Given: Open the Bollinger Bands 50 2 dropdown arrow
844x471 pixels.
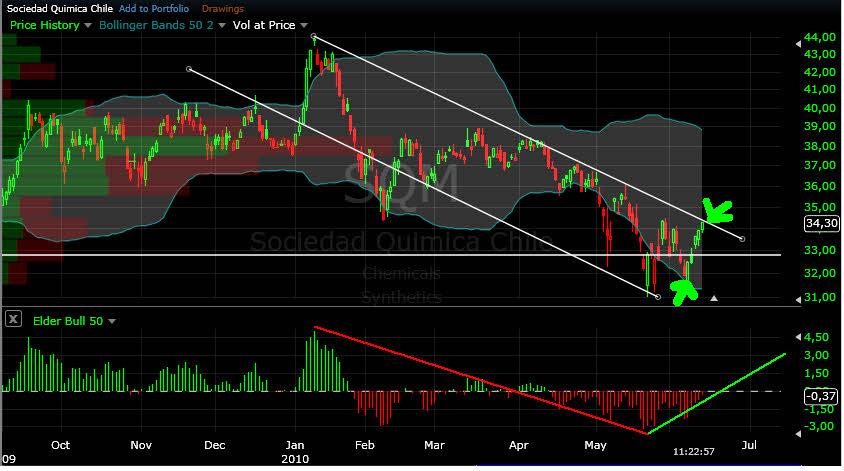Looking at the screenshot, I should point(221,25).
